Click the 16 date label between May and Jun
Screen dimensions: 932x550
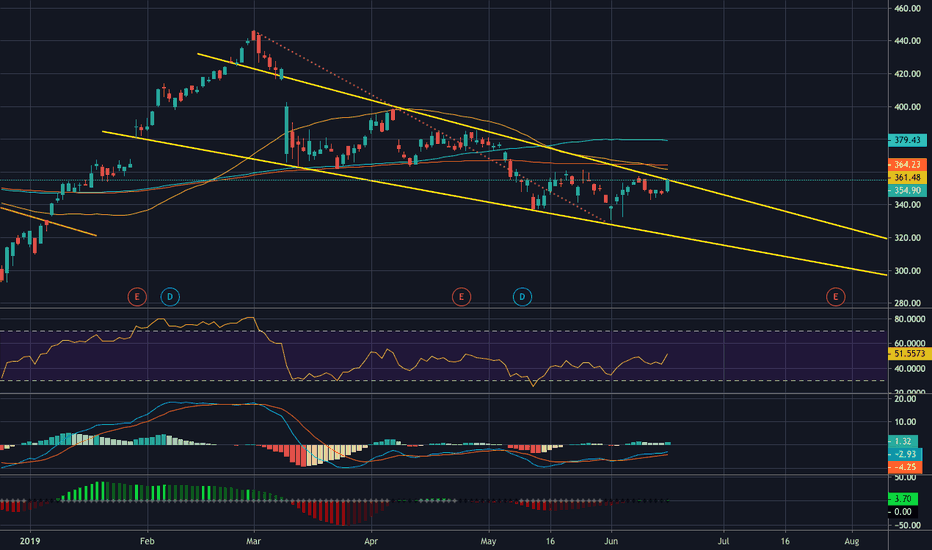pos(550,541)
